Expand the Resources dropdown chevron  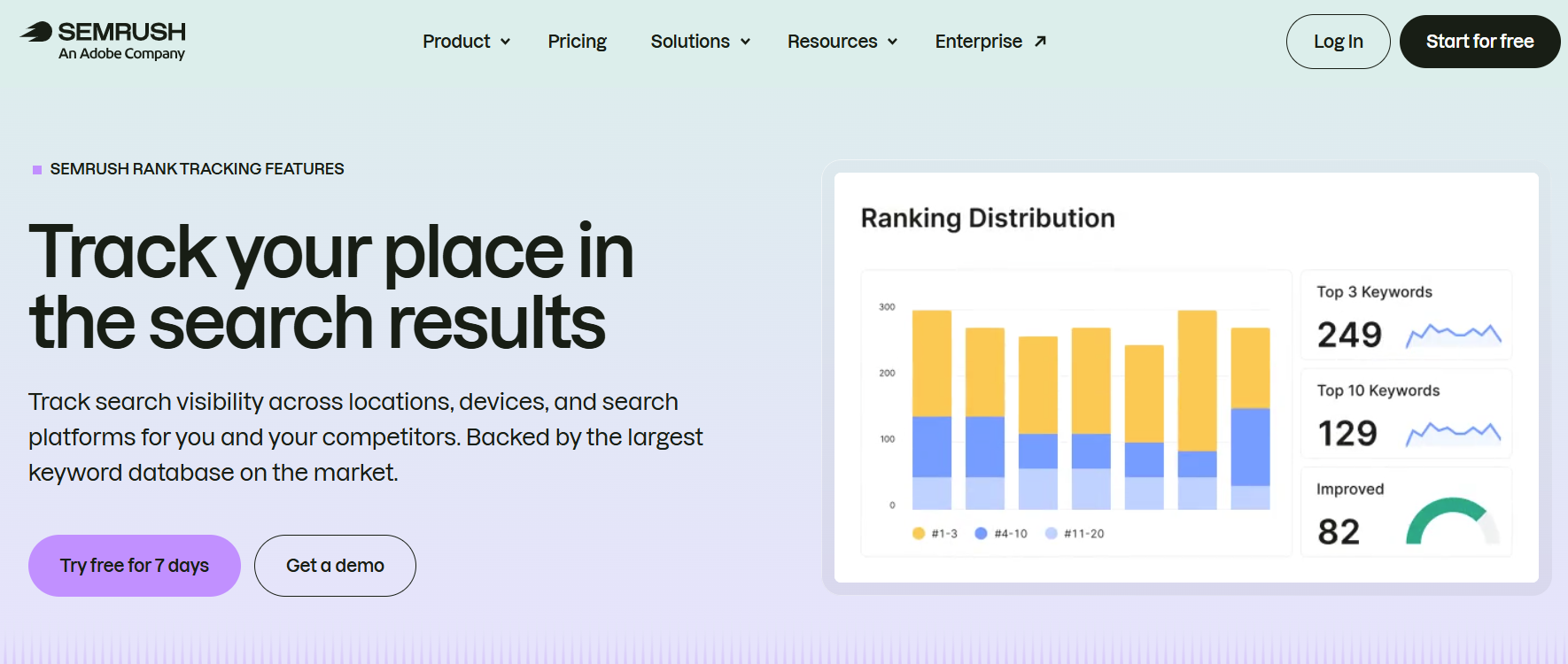point(892,42)
